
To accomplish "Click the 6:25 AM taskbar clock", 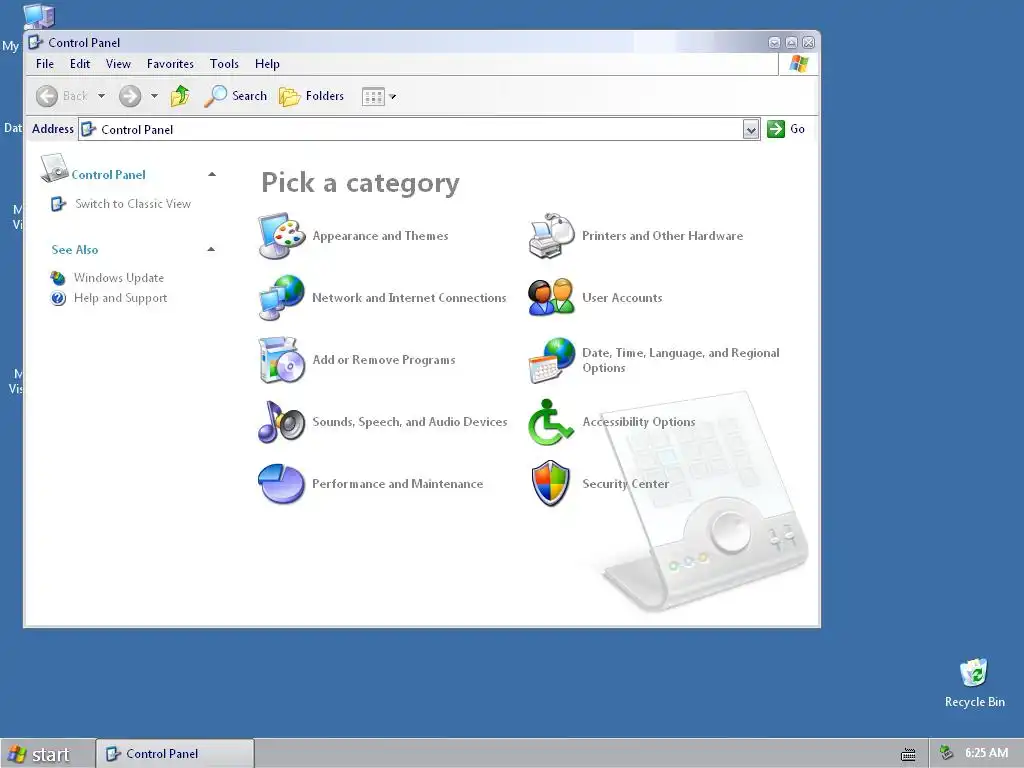I will tap(986, 753).
